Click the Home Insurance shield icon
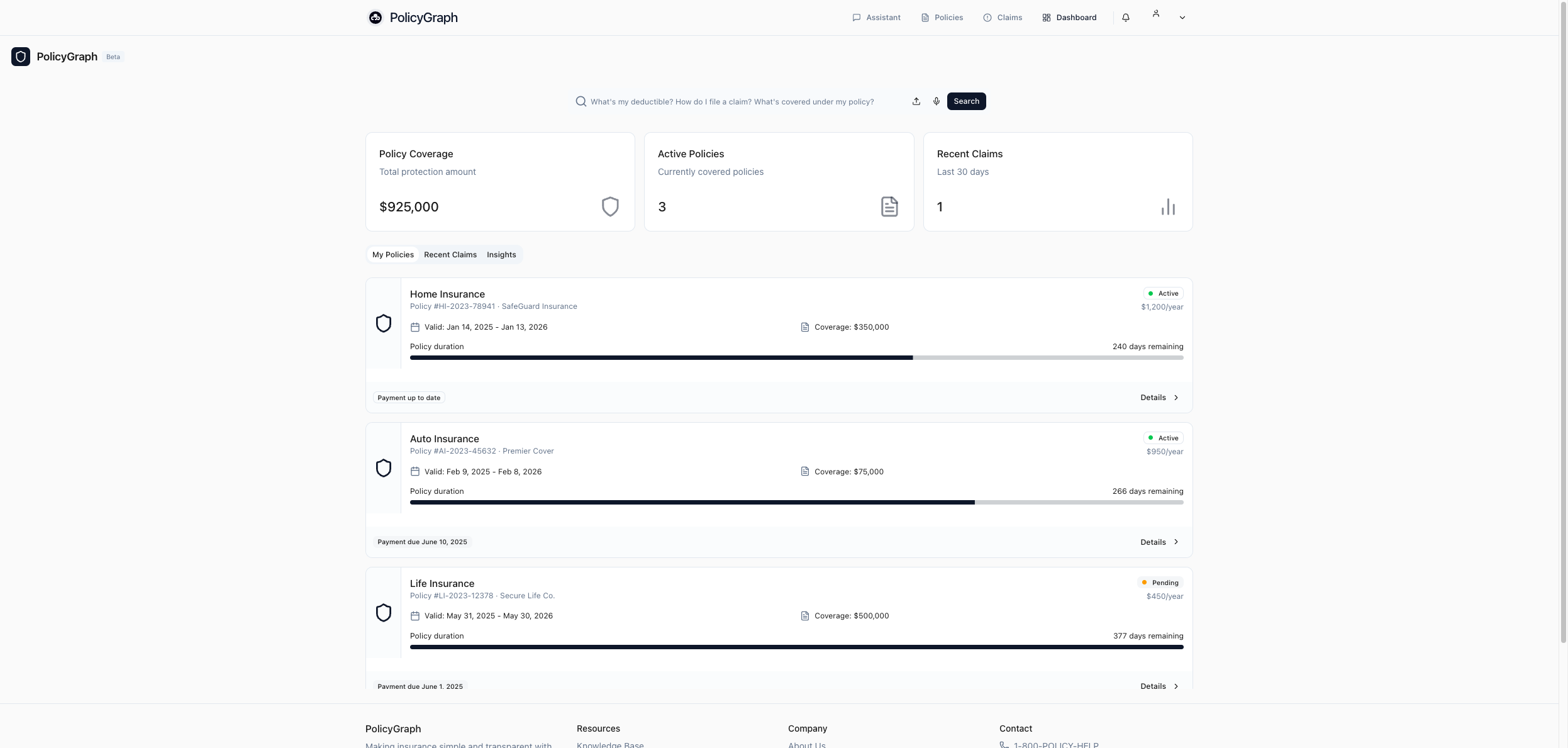 pyautogui.click(x=384, y=323)
